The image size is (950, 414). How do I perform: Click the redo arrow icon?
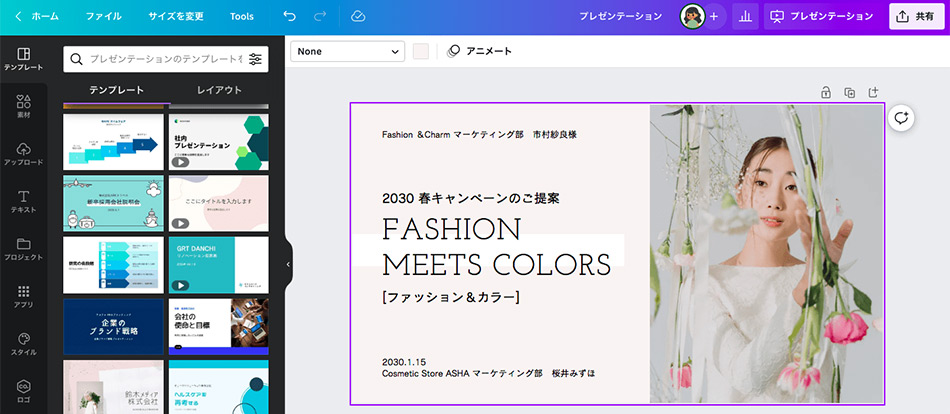tap(320, 16)
